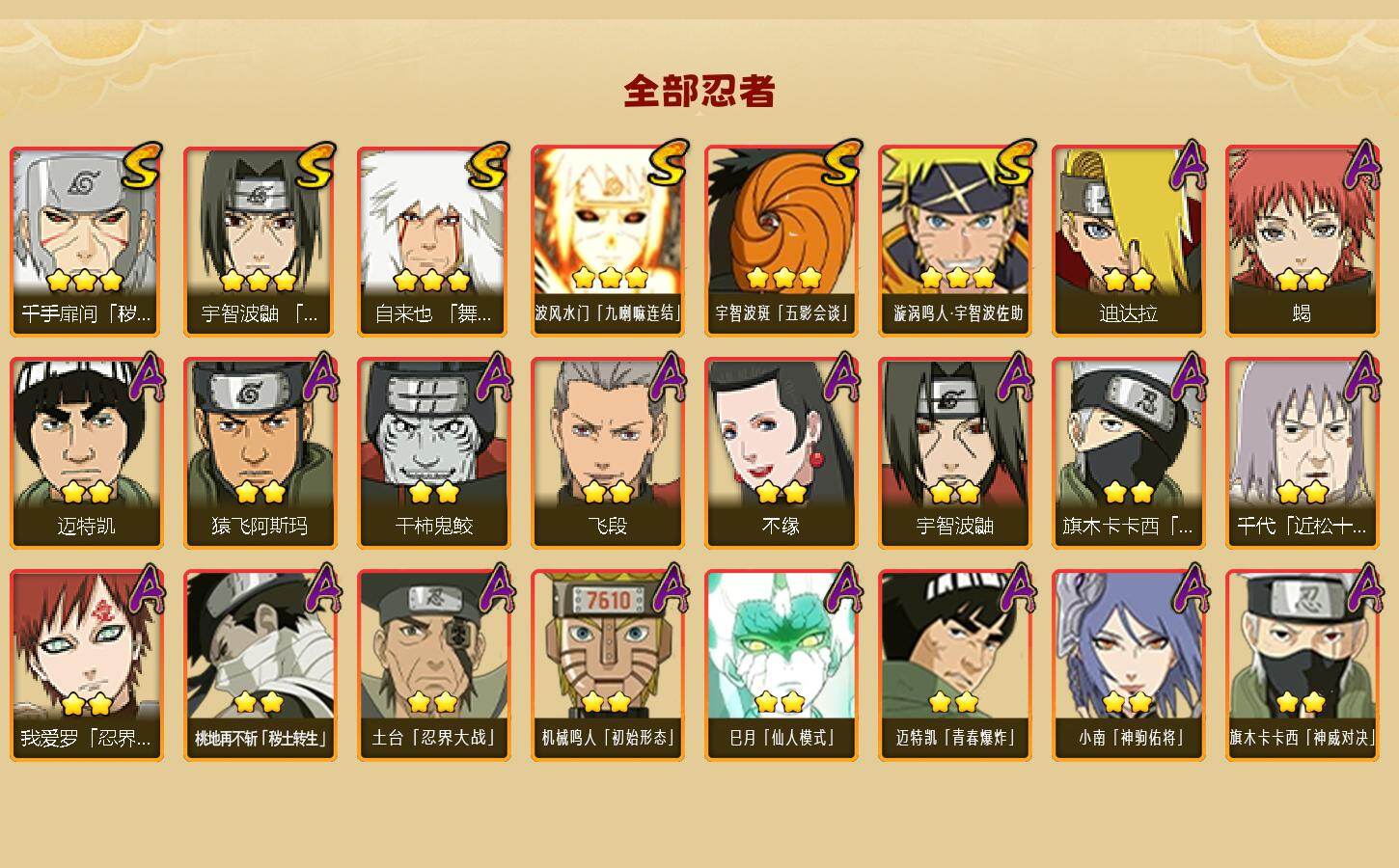Select 旗木卡卡西「神威对决」 card
The width and height of the screenshot is (1399, 868).
pyautogui.click(x=1302, y=665)
